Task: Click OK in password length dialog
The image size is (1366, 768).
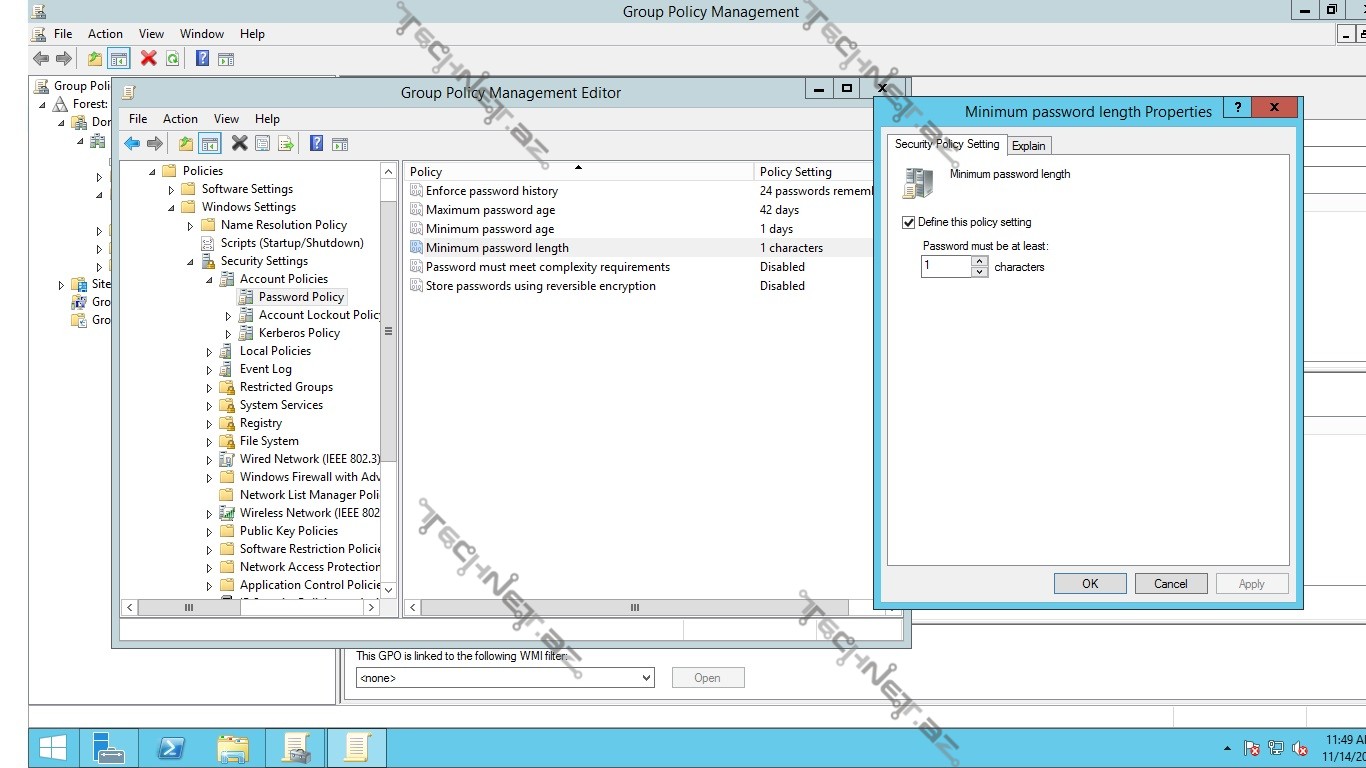Action: [1090, 584]
